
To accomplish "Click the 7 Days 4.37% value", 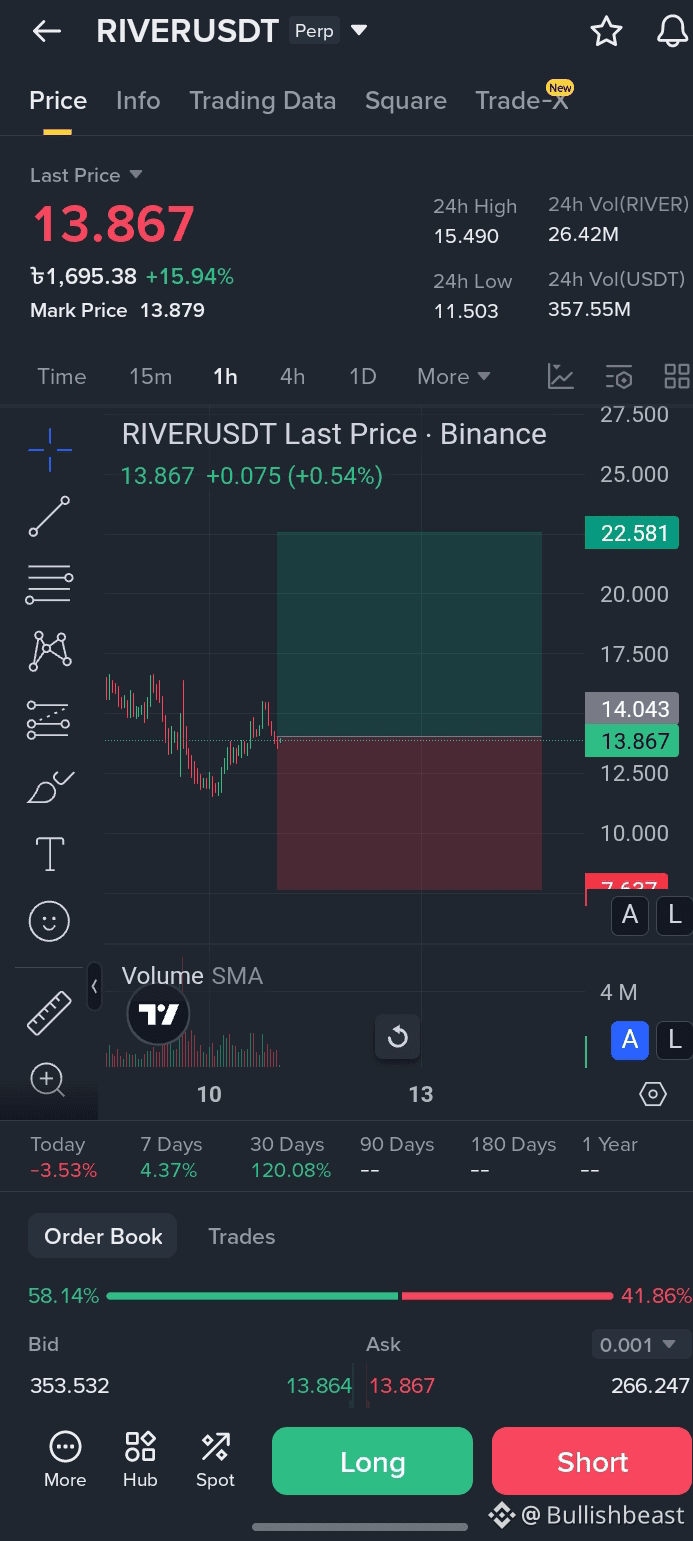I will 168,1170.
